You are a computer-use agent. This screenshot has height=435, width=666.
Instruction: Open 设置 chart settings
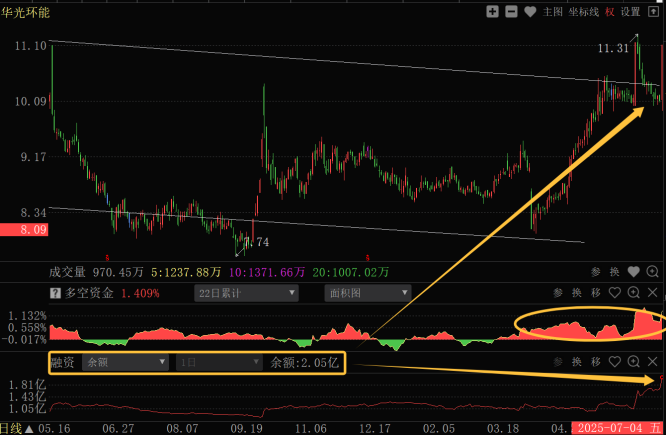[x=630, y=12]
